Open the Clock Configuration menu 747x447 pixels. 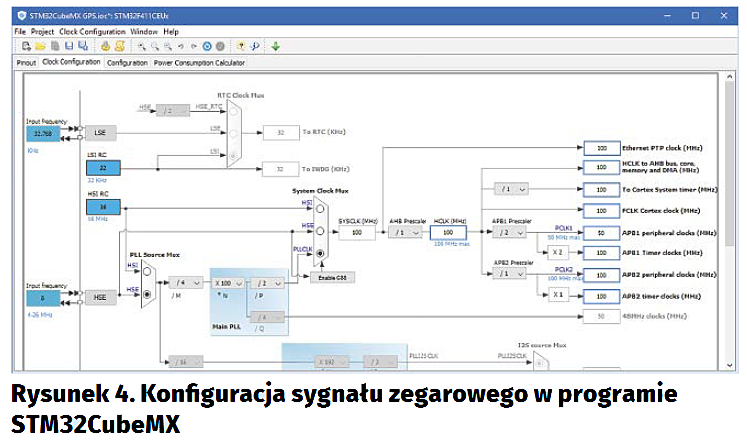(92, 32)
